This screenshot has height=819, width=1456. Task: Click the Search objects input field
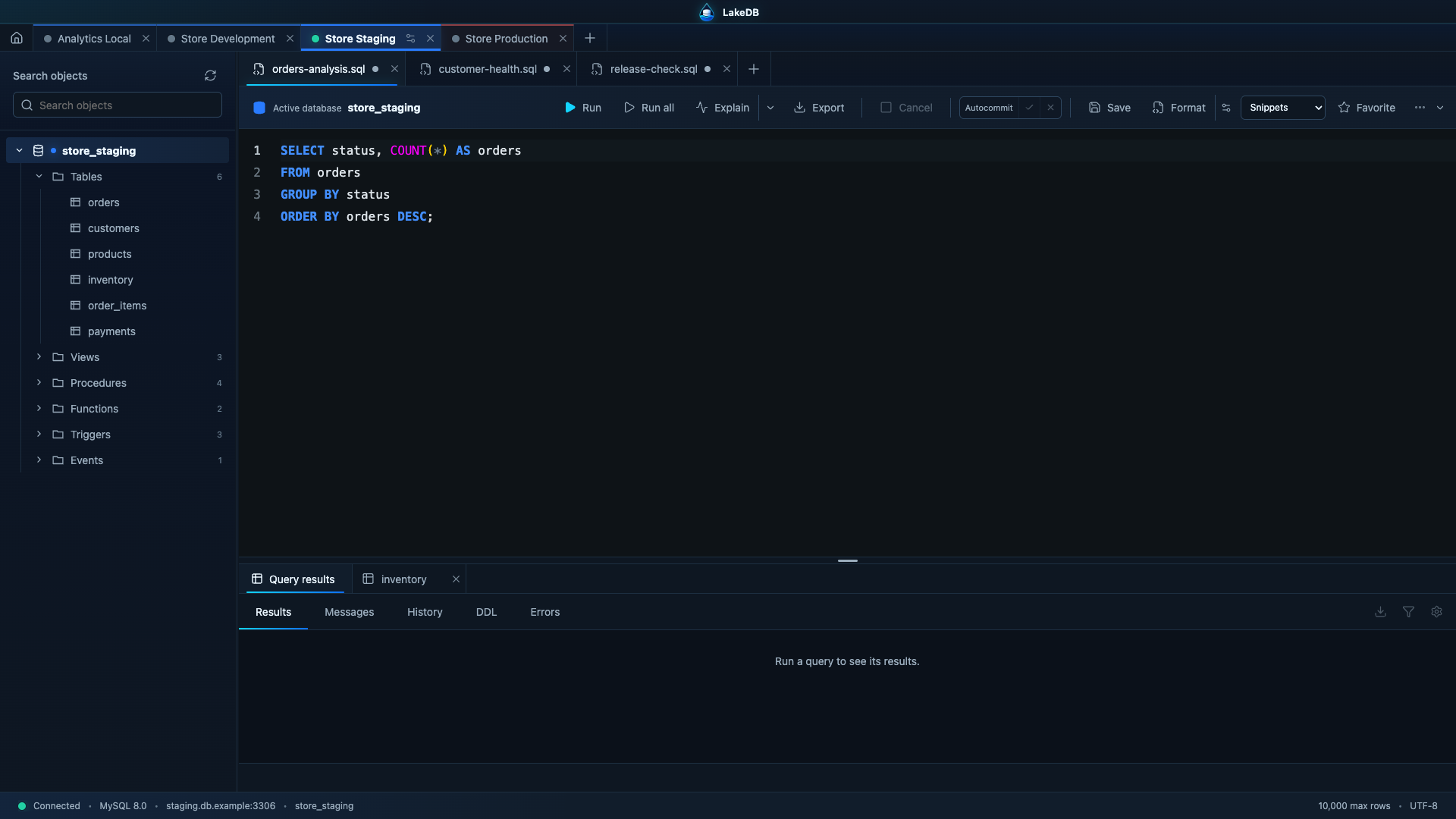(x=118, y=105)
